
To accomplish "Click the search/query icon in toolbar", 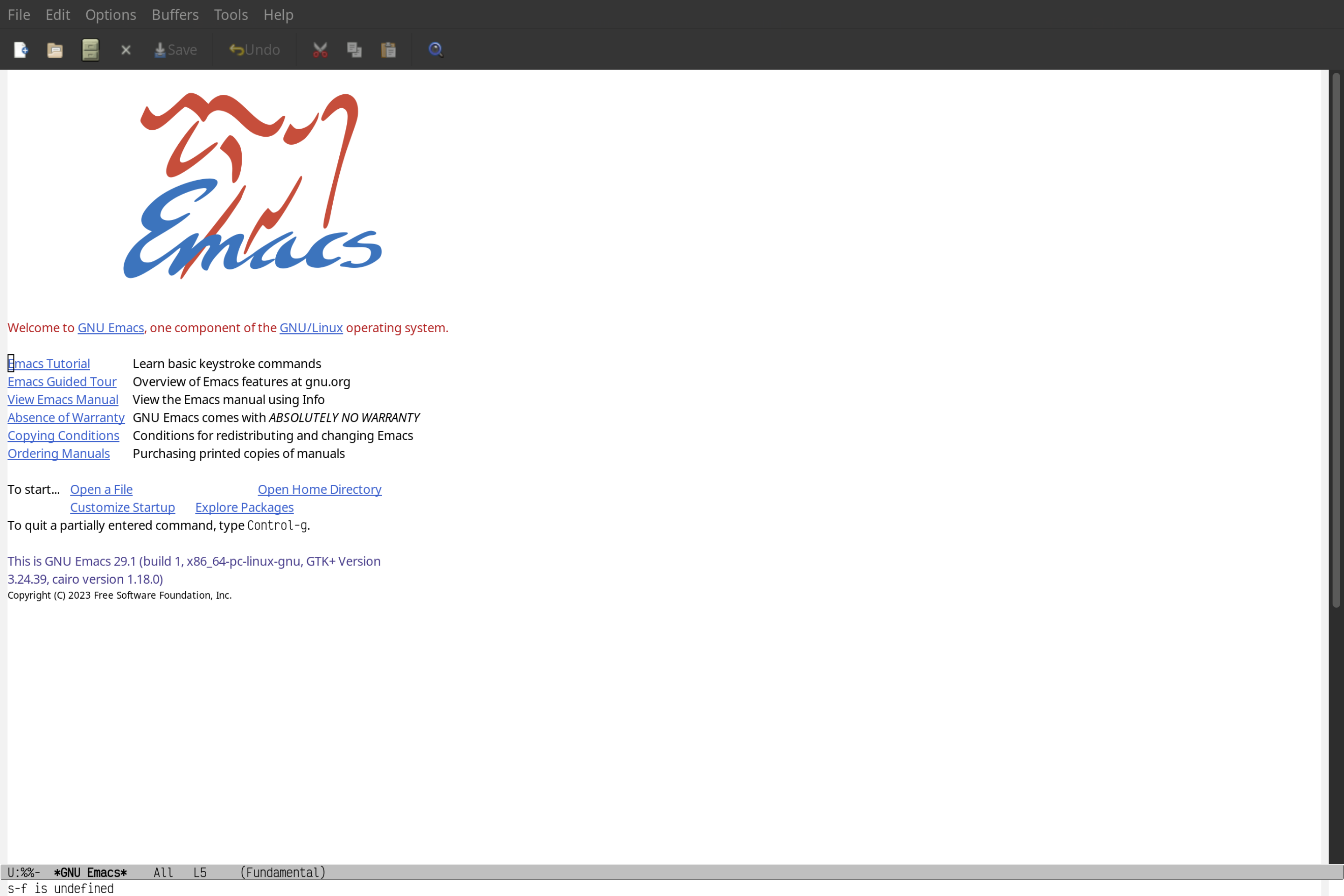I will coord(435,49).
